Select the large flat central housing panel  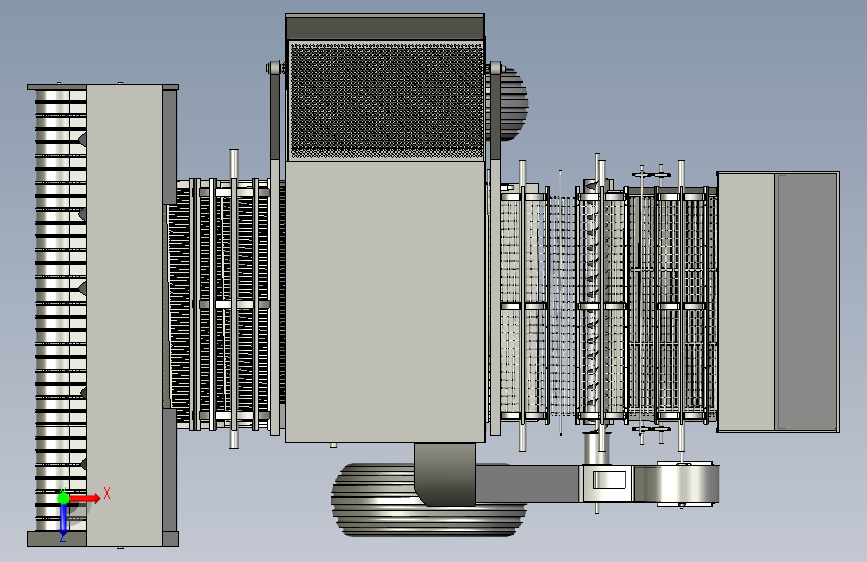tap(385, 301)
